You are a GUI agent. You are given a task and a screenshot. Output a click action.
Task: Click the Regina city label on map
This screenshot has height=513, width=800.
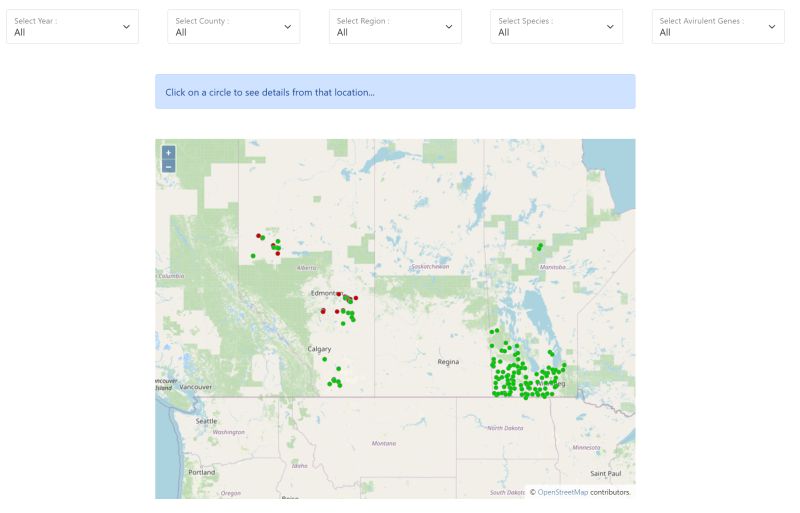[448, 362]
